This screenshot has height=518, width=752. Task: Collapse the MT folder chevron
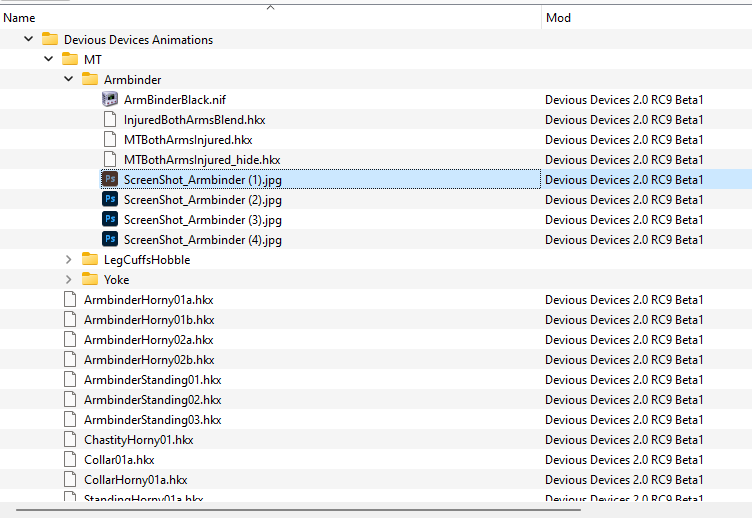coord(48,59)
